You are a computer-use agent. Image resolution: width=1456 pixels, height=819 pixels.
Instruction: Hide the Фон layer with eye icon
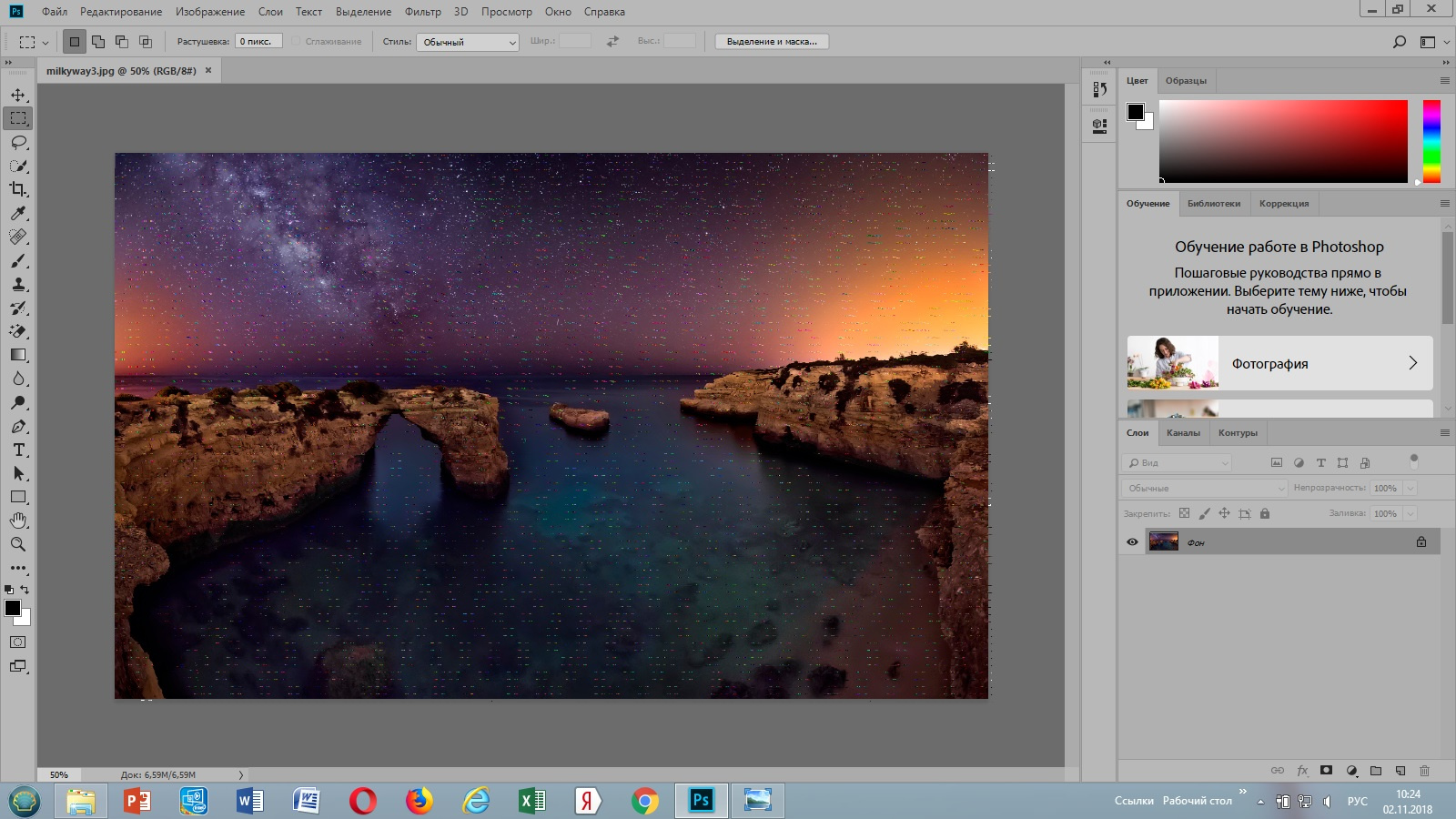(1132, 542)
